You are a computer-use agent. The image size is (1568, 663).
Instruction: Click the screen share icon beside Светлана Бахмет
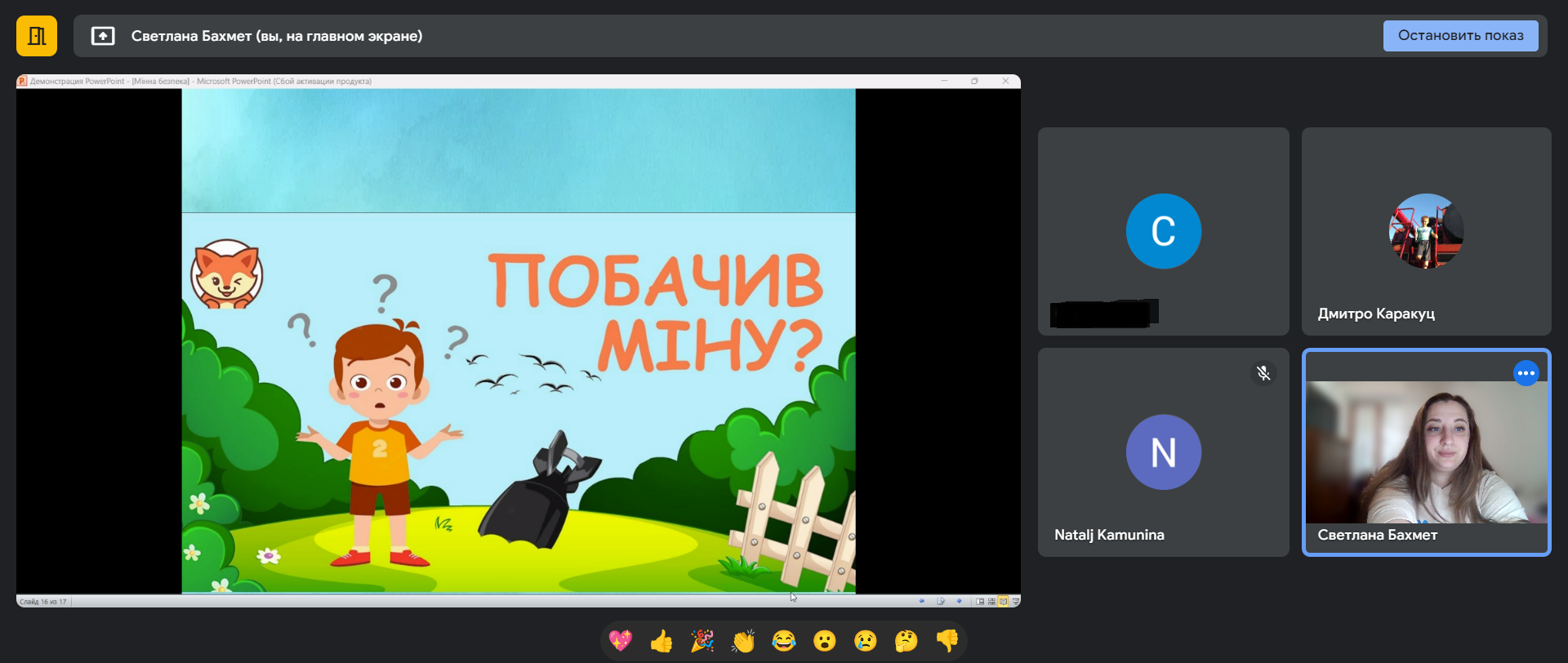(103, 36)
